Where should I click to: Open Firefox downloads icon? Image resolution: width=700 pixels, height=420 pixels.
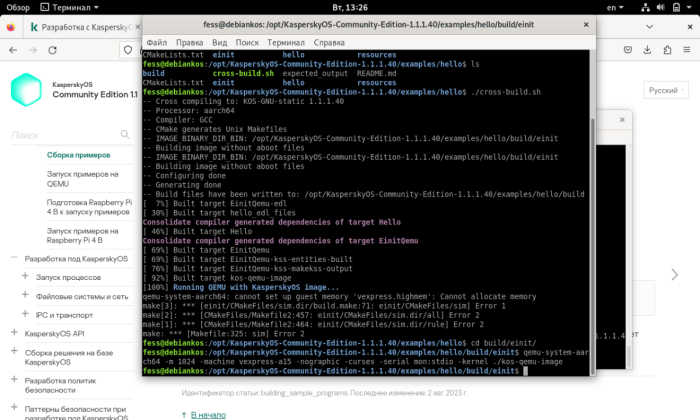click(647, 50)
